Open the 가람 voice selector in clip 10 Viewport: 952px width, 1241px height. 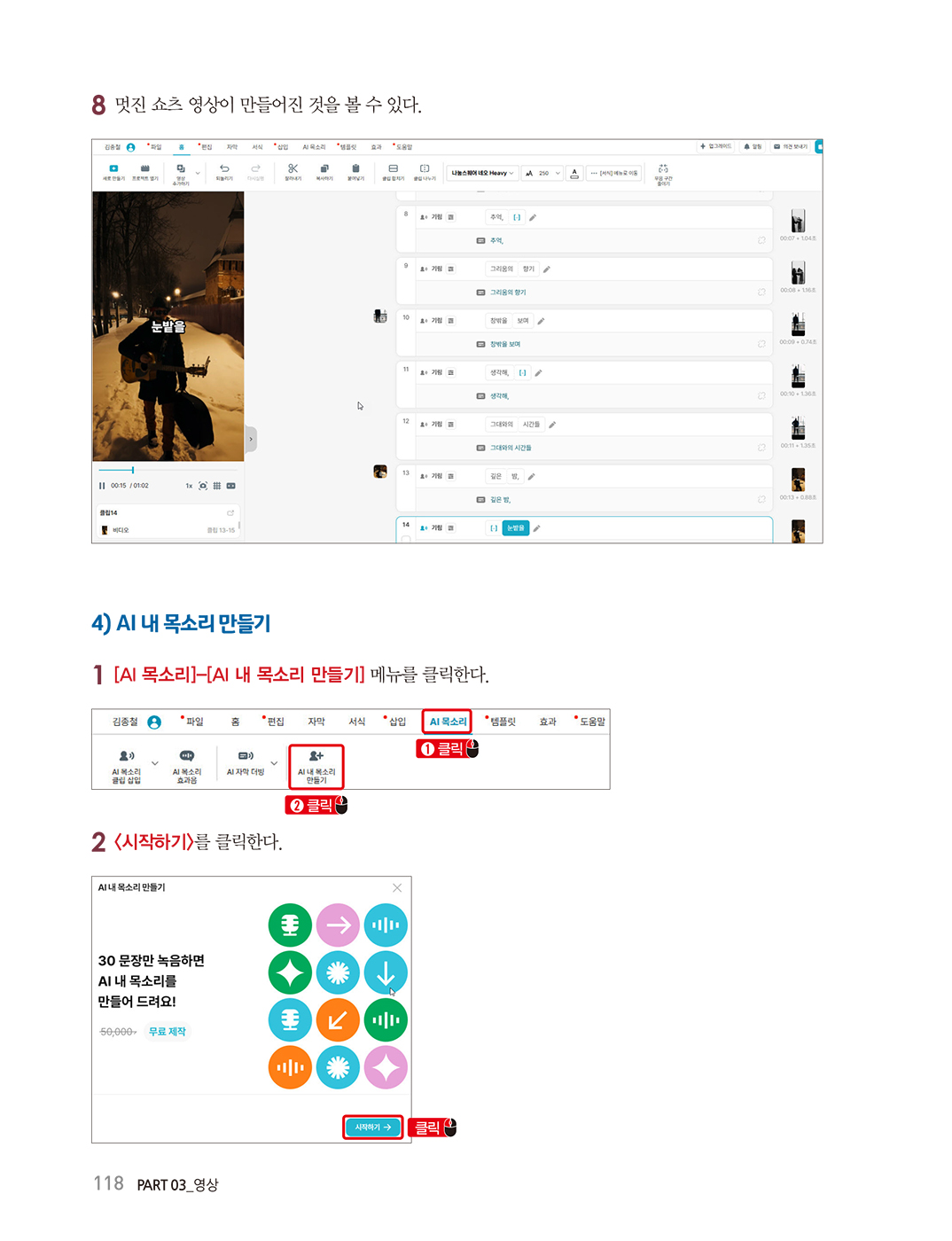tap(432, 321)
